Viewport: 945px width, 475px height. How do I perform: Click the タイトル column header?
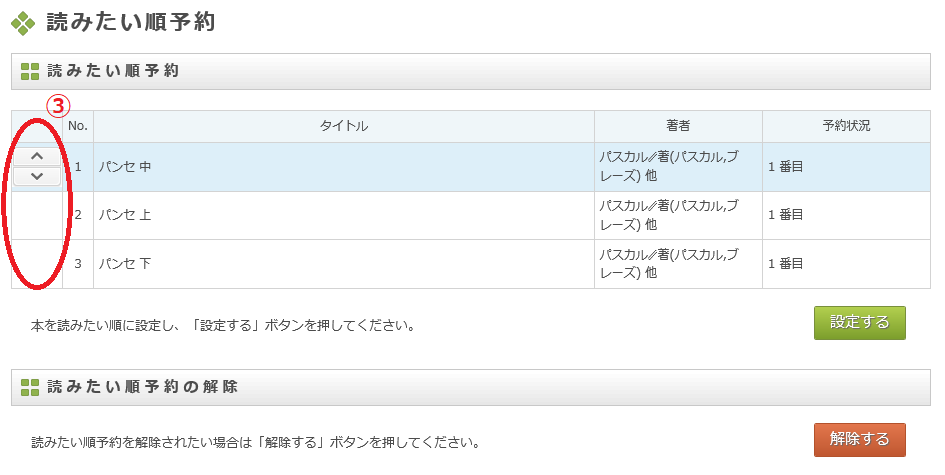coord(343,126)
